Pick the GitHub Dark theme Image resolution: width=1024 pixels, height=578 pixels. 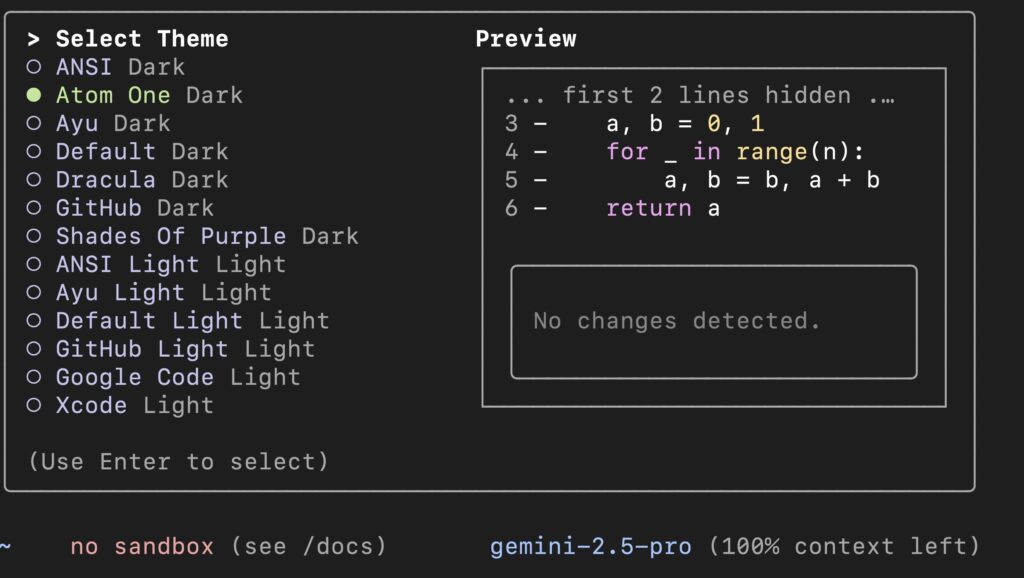click(x=135, y=208)
